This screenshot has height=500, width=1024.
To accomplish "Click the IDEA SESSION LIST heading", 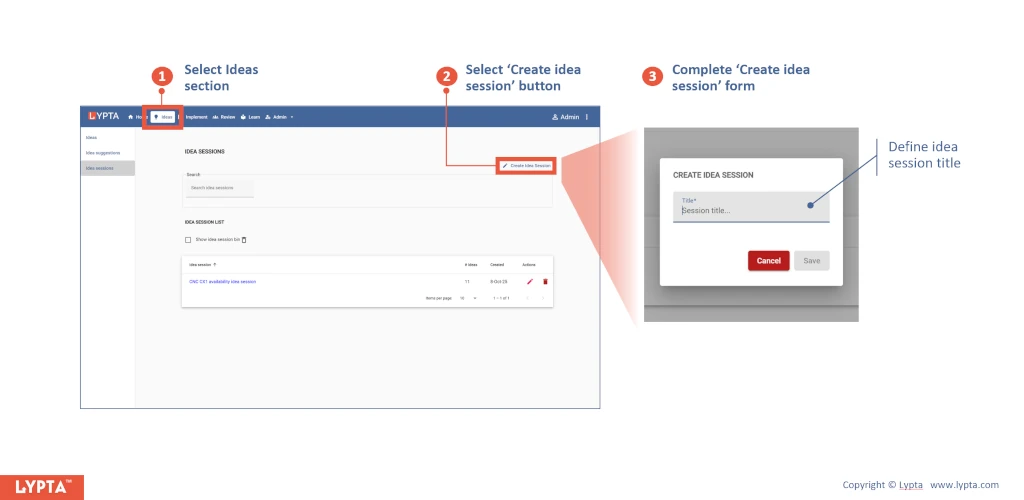I will [x=204, y=222].
